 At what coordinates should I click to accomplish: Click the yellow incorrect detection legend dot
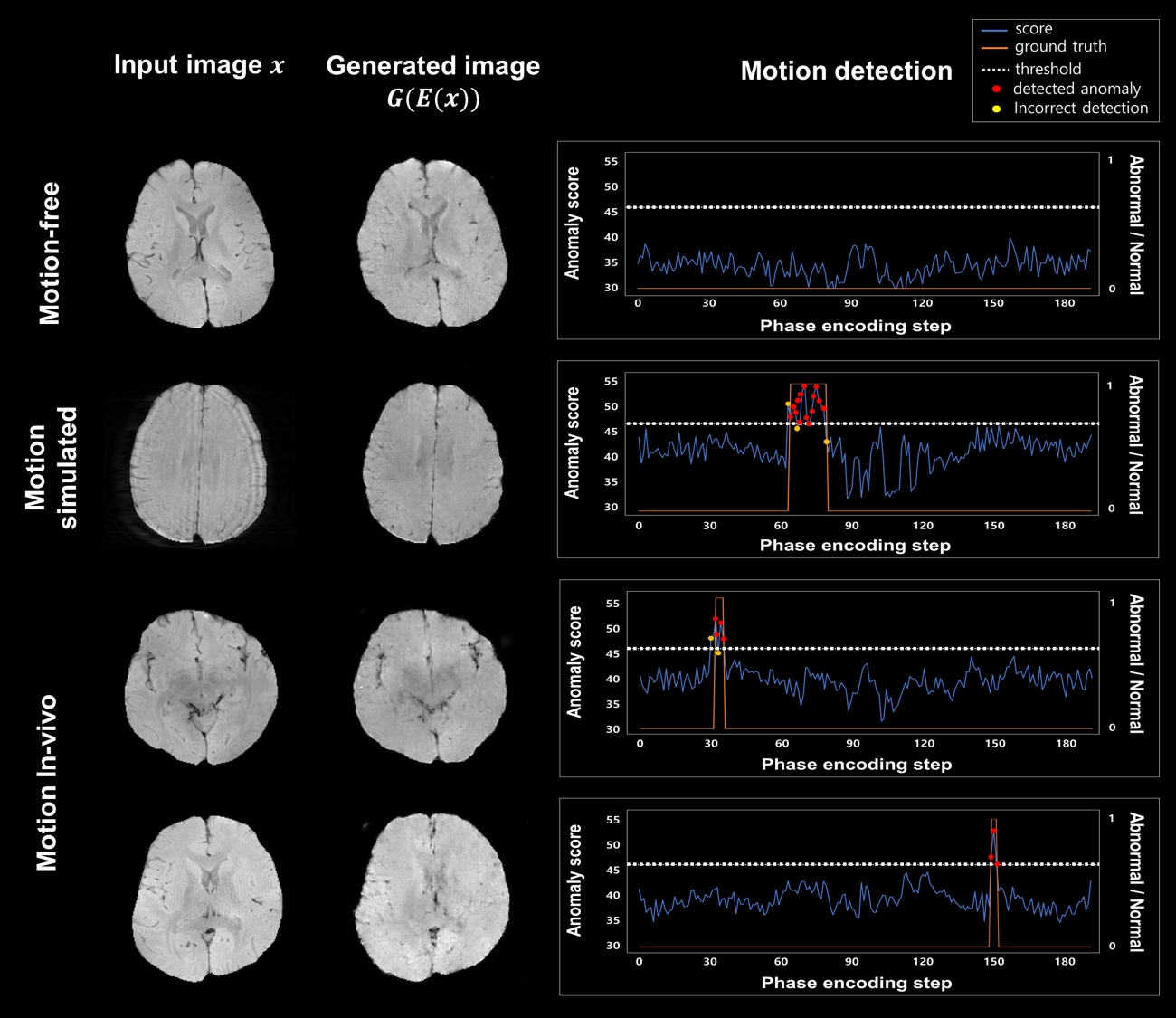click(996, 109)
